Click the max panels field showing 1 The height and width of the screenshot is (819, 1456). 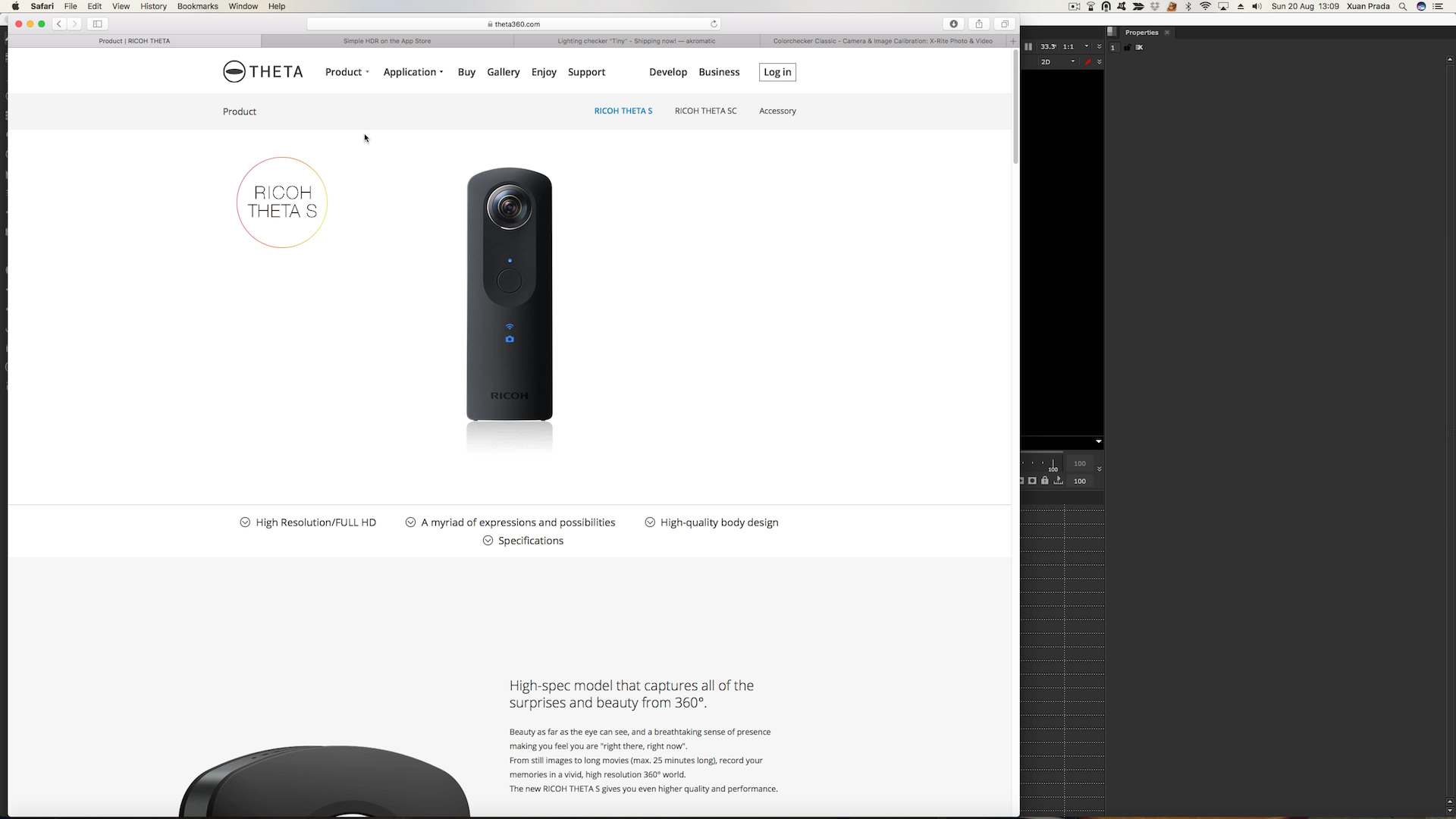(1113, 47)
